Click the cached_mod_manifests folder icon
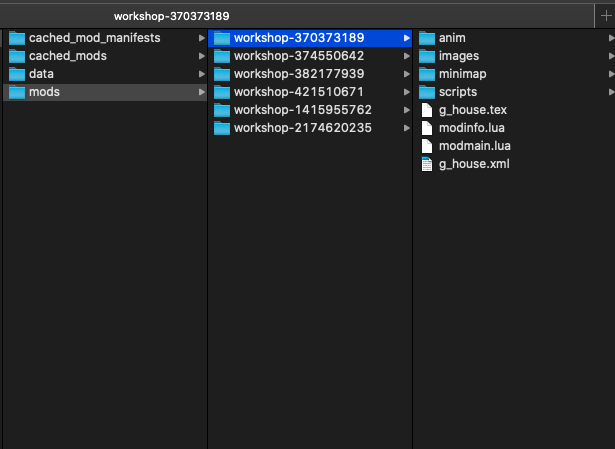The image size is (615, 449). (17, 38)
